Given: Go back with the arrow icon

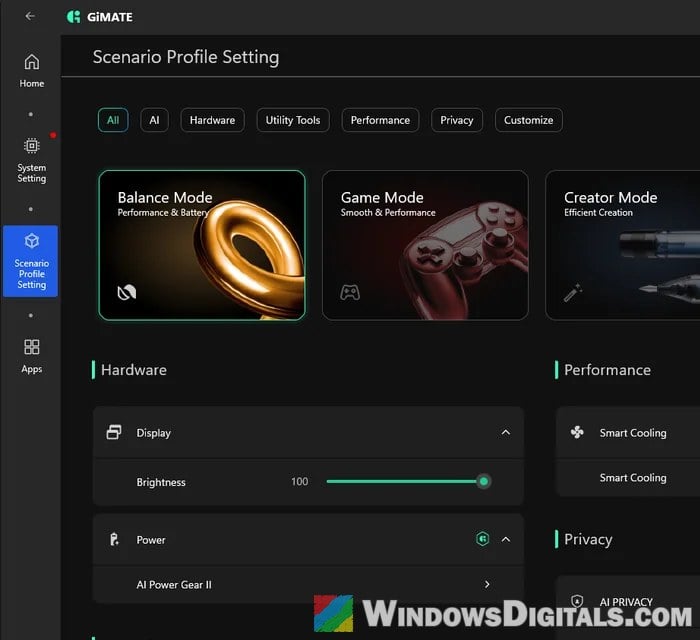Looking at the screenshot, I should (x=30, y=17).
